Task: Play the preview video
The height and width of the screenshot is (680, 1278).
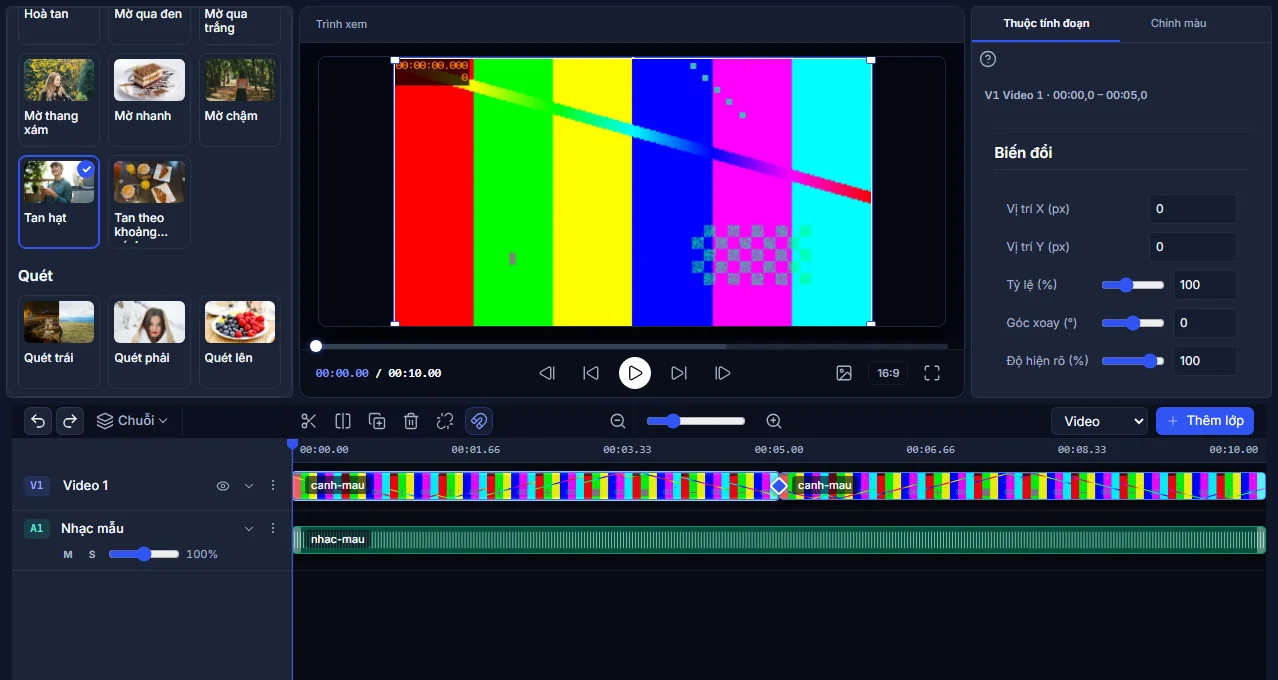Action: pos(635,373)
